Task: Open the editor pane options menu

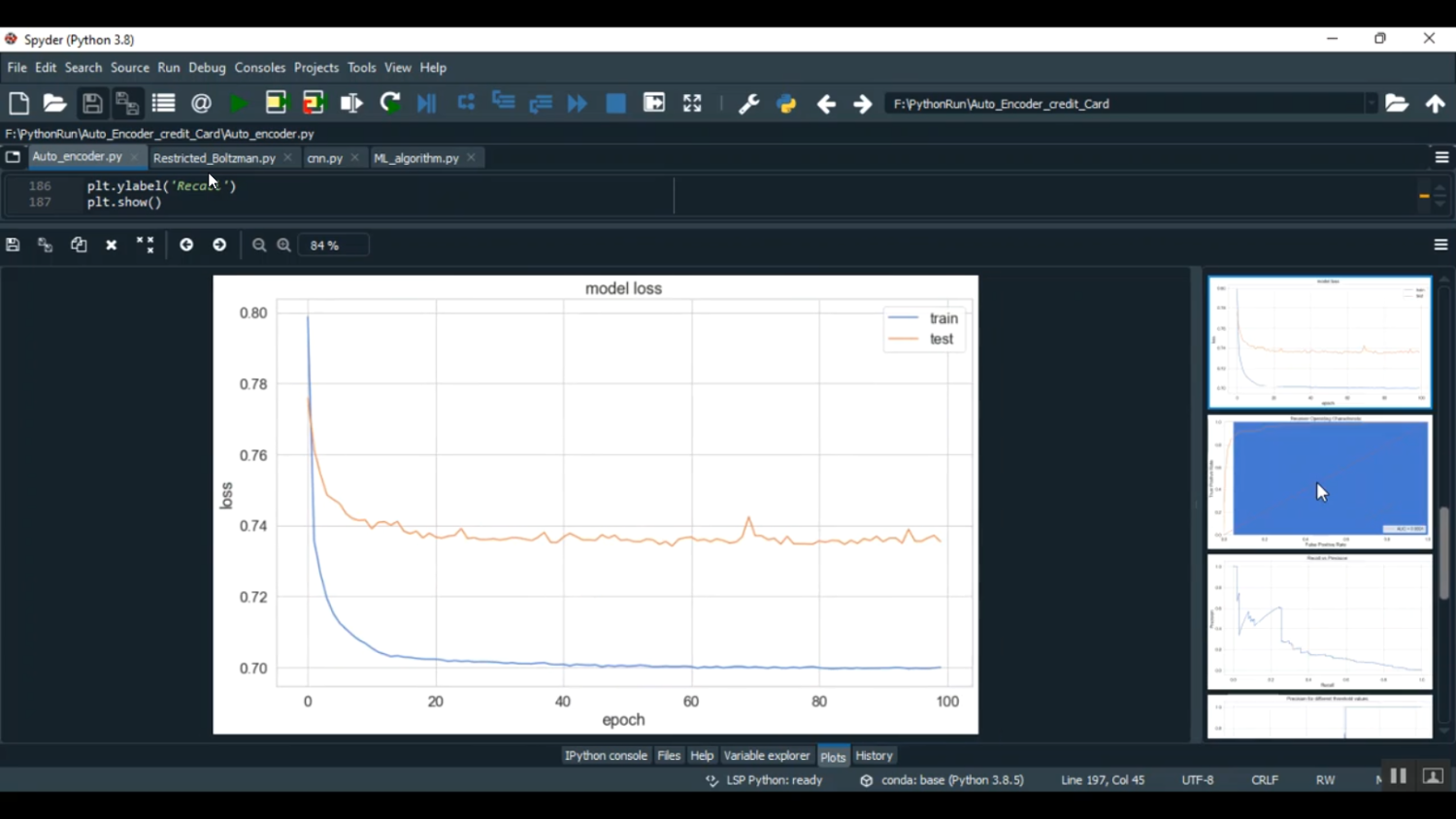Action: (x=1441, y=158)
